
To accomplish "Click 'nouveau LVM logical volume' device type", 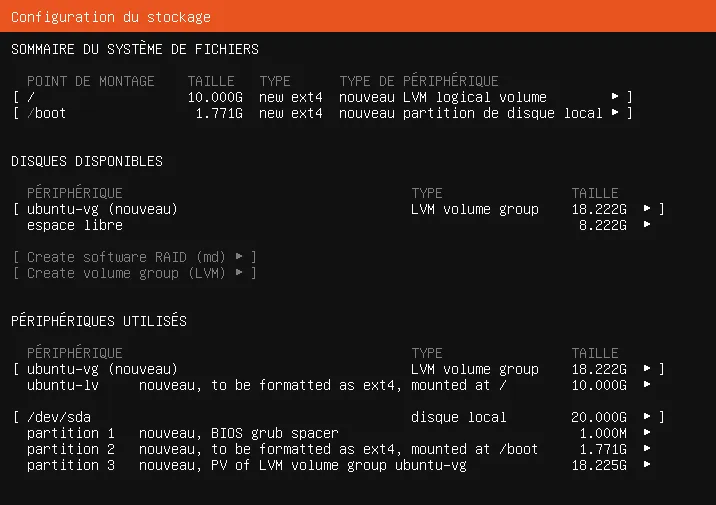I will (442, 97).
